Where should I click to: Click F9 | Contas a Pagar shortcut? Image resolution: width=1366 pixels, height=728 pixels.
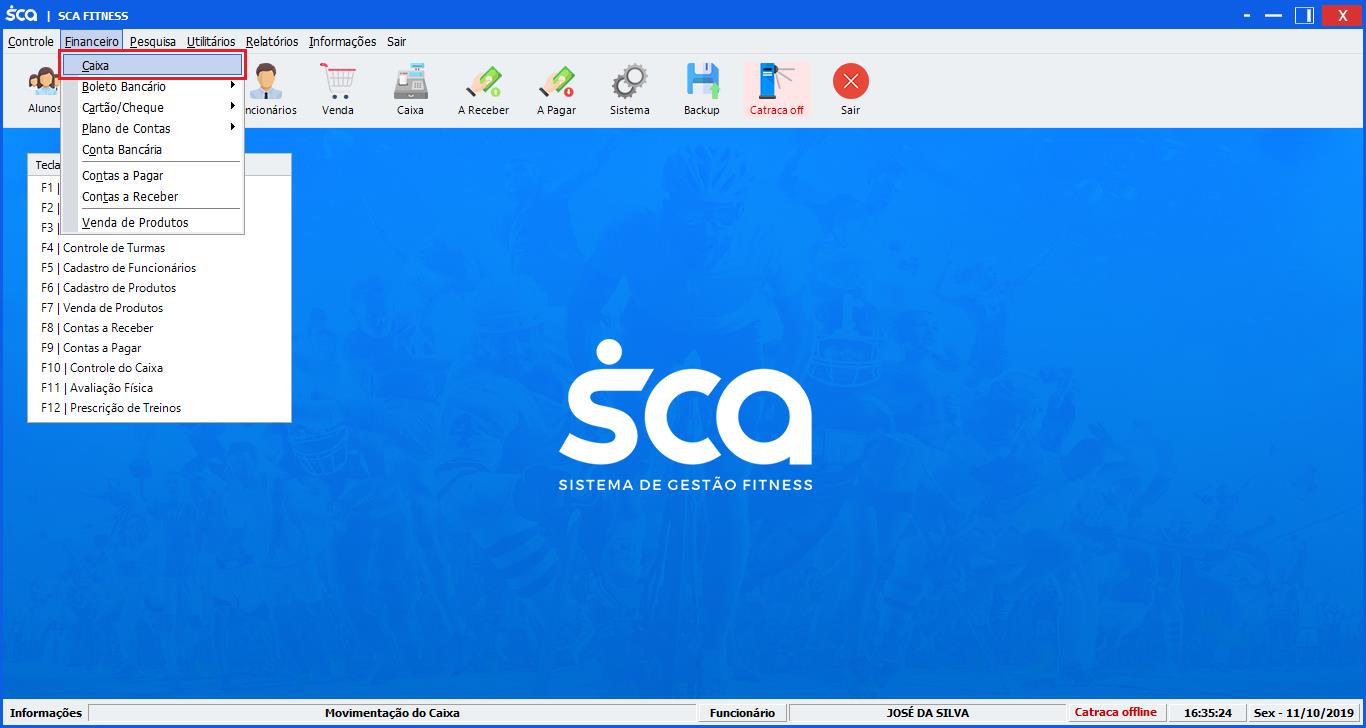point(91,348)
